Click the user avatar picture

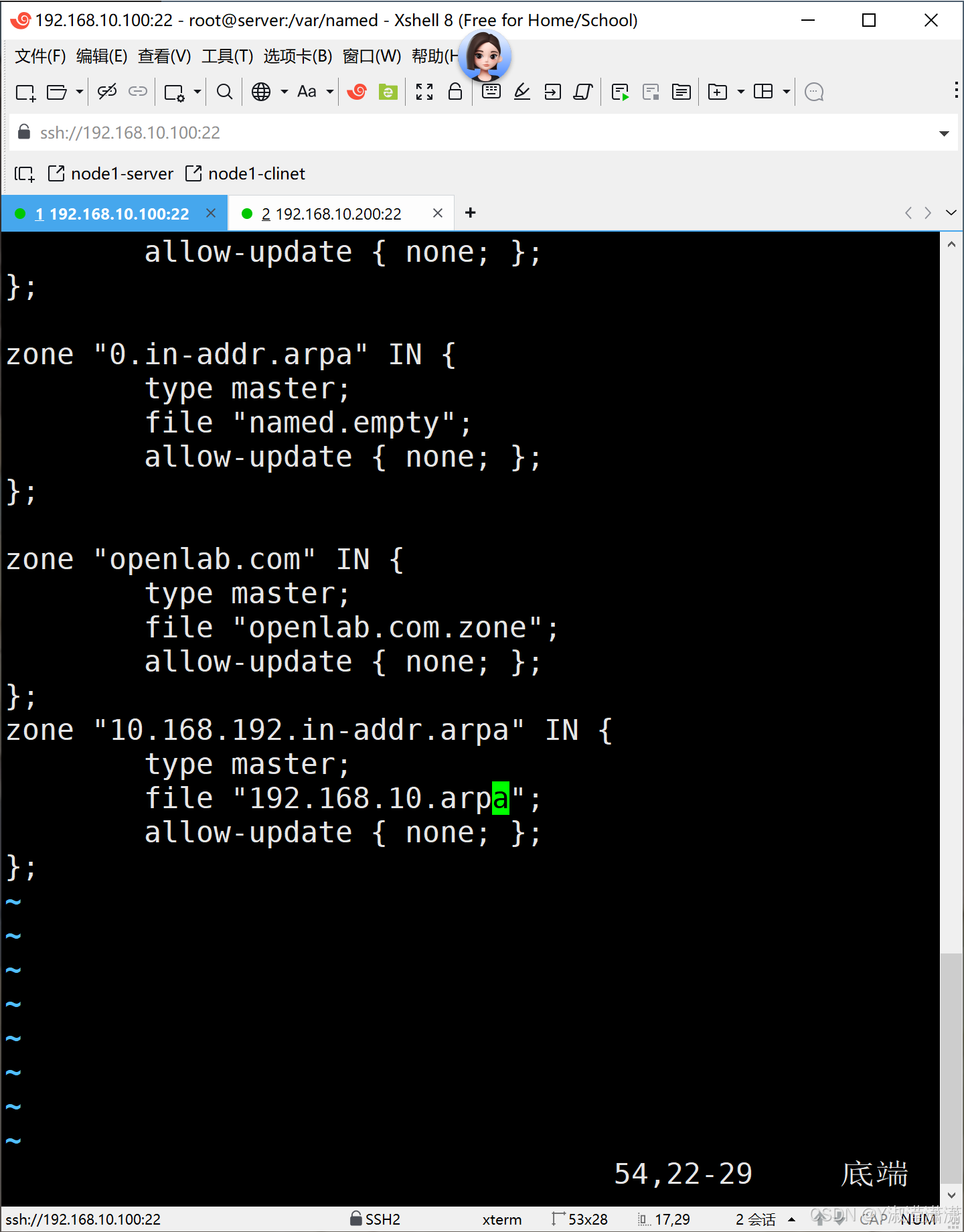click(485, 57)
